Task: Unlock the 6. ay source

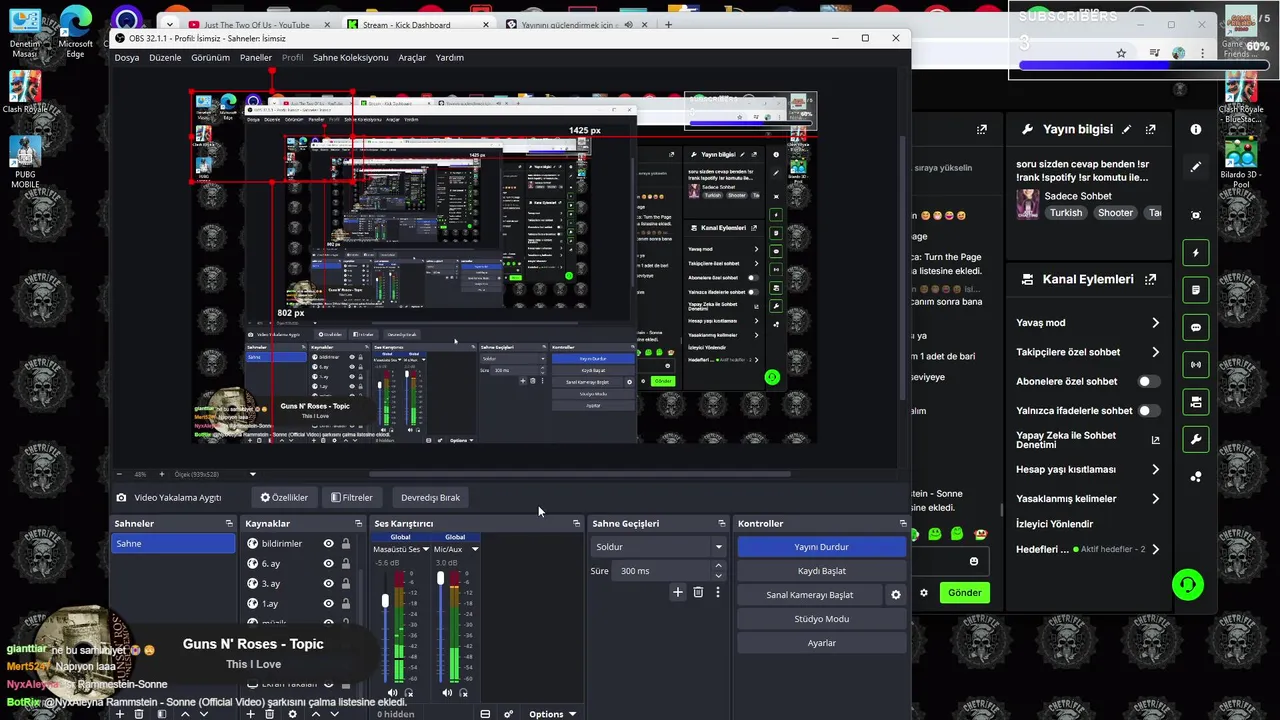Action: [x=346, y=564]
